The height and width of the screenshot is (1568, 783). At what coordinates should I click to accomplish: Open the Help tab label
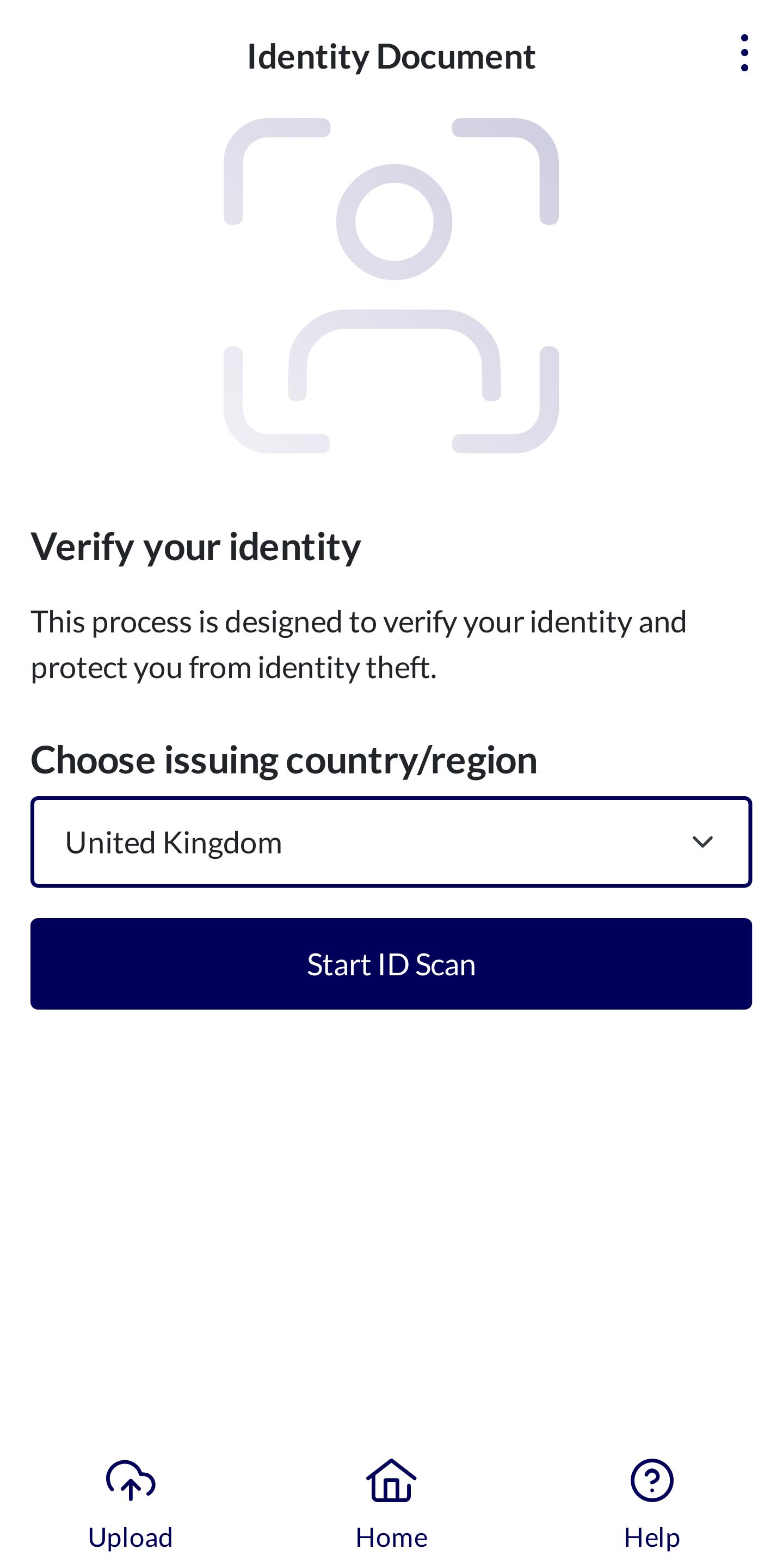(x=651, y=1538)
